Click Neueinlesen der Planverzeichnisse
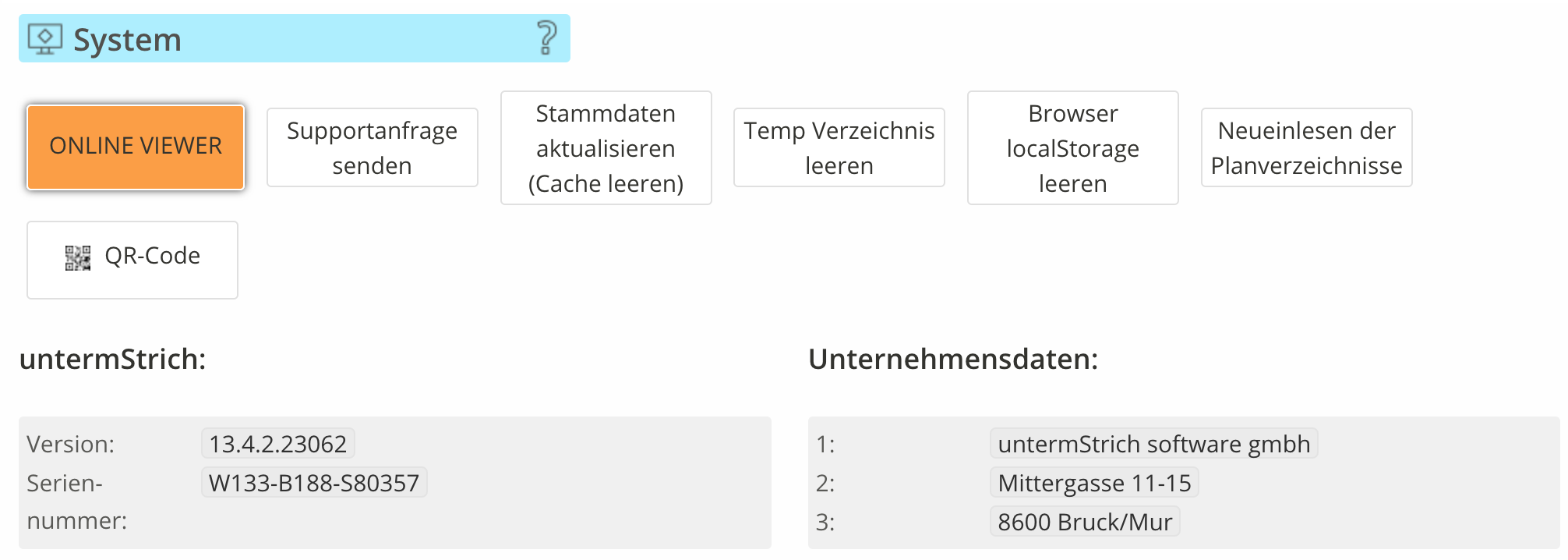1568x560 pixels. (x=1306, y=147)
